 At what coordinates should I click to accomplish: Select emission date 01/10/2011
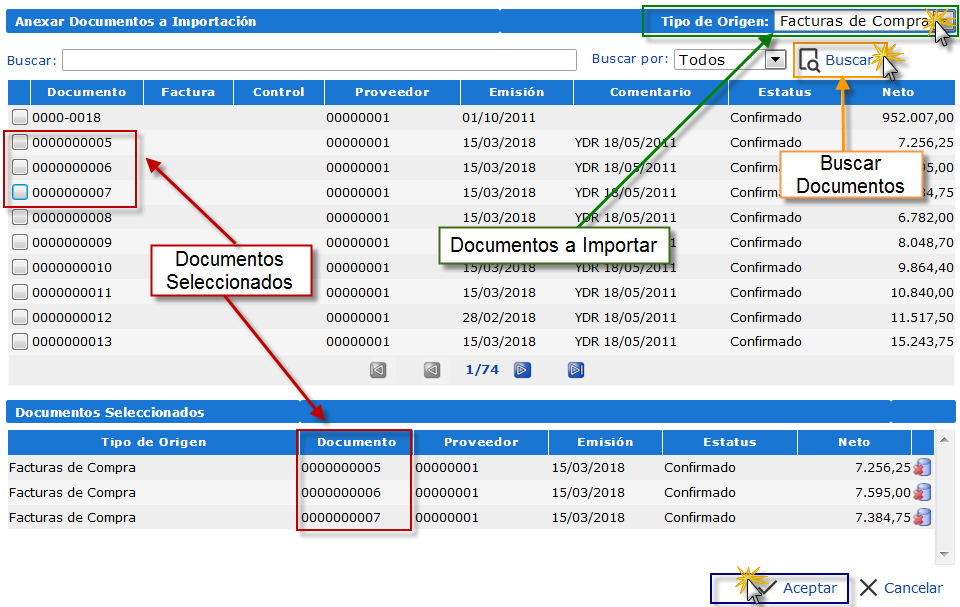coord(499,117)
